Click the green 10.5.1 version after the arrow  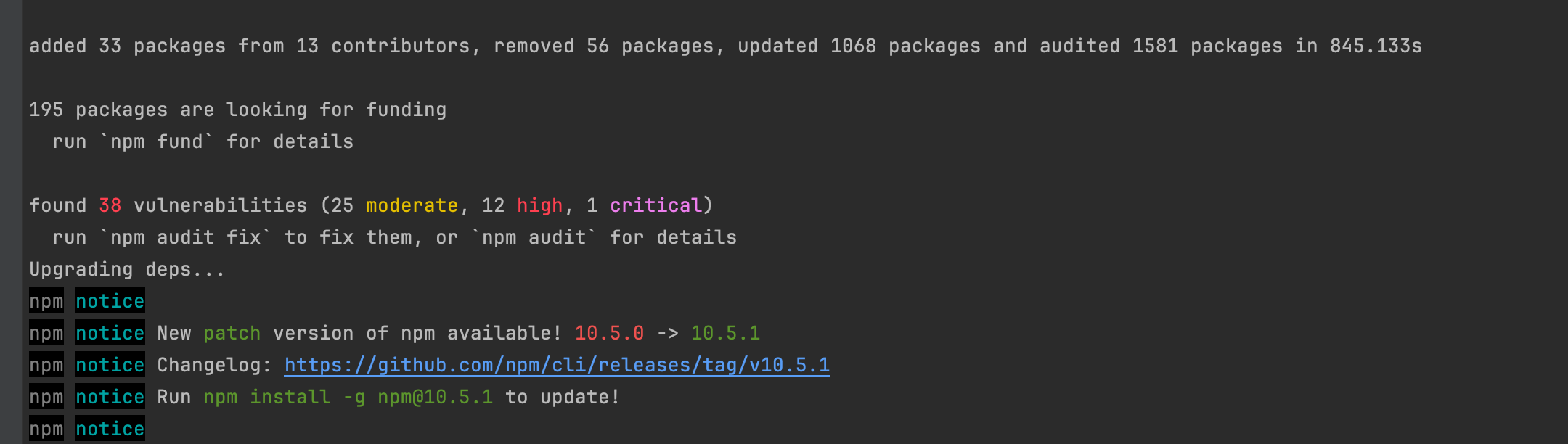(725, 333)
